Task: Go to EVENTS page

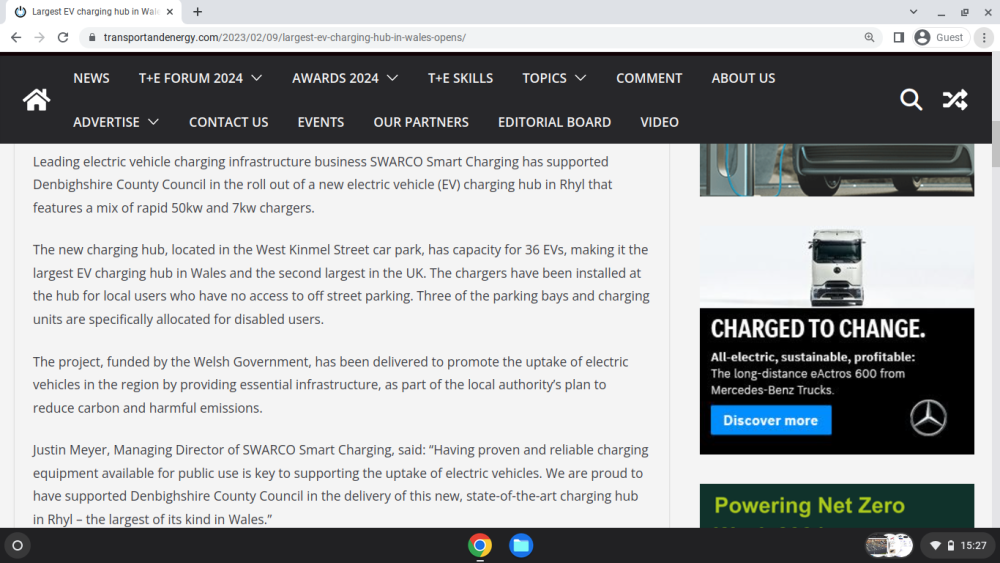Action: coord(321,122)
